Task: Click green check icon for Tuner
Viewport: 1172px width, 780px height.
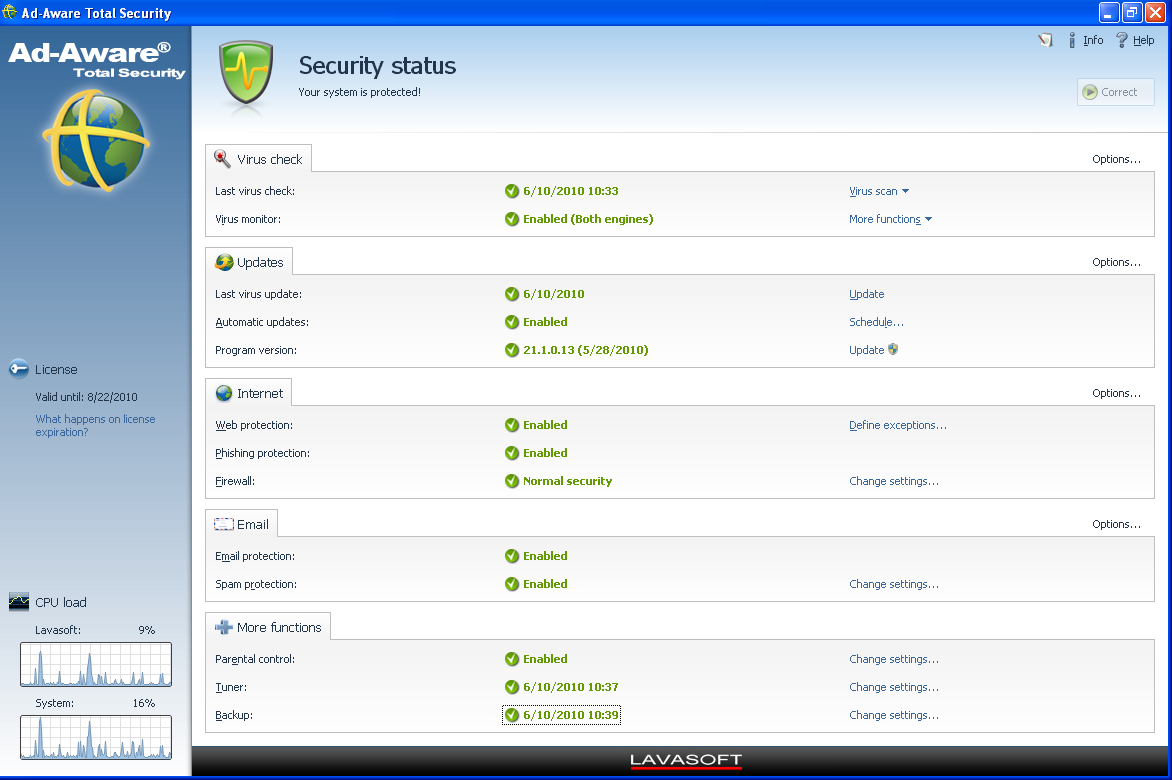Action: point(512,687)
